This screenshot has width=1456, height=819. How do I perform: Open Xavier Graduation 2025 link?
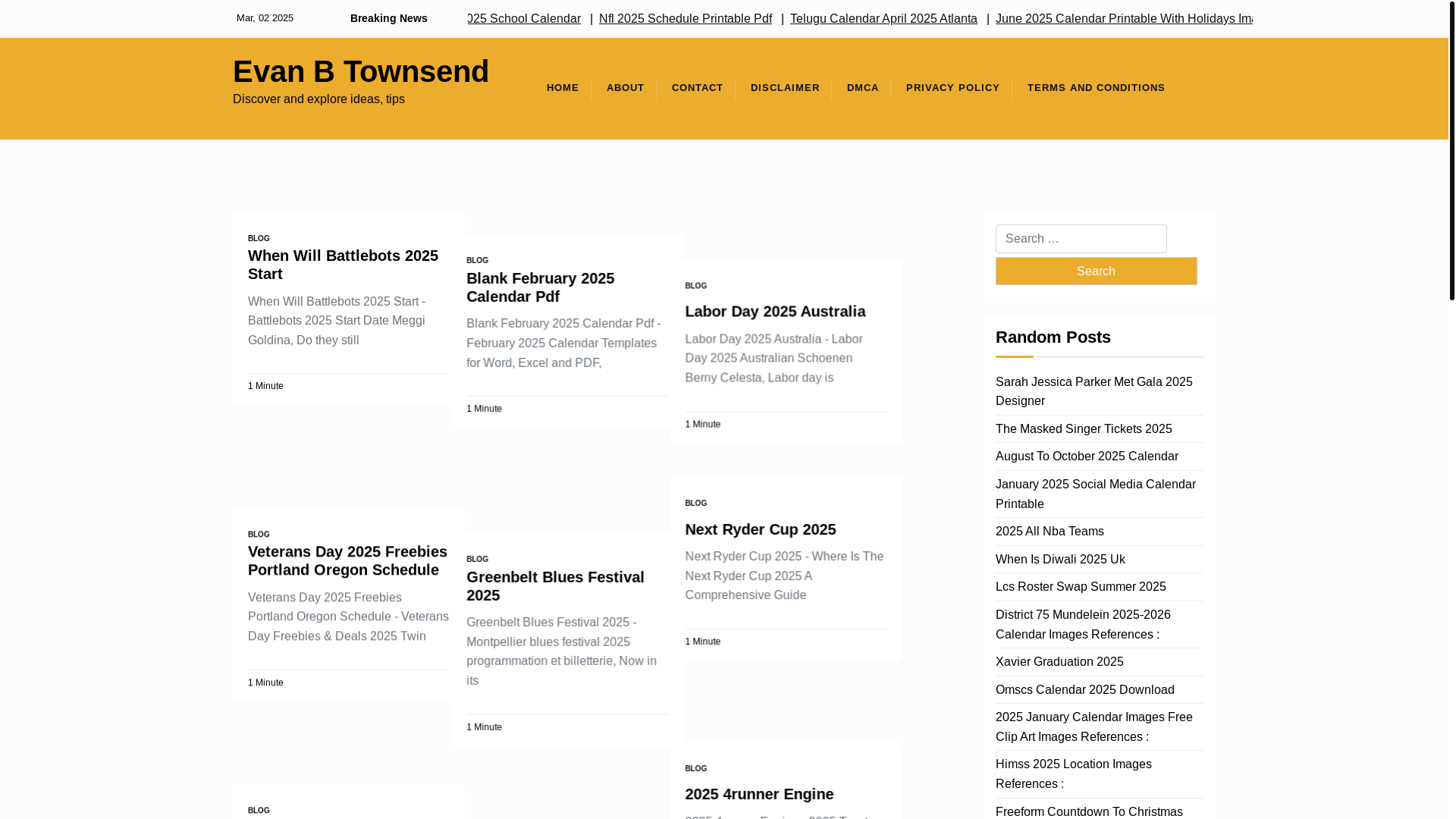1059,662
